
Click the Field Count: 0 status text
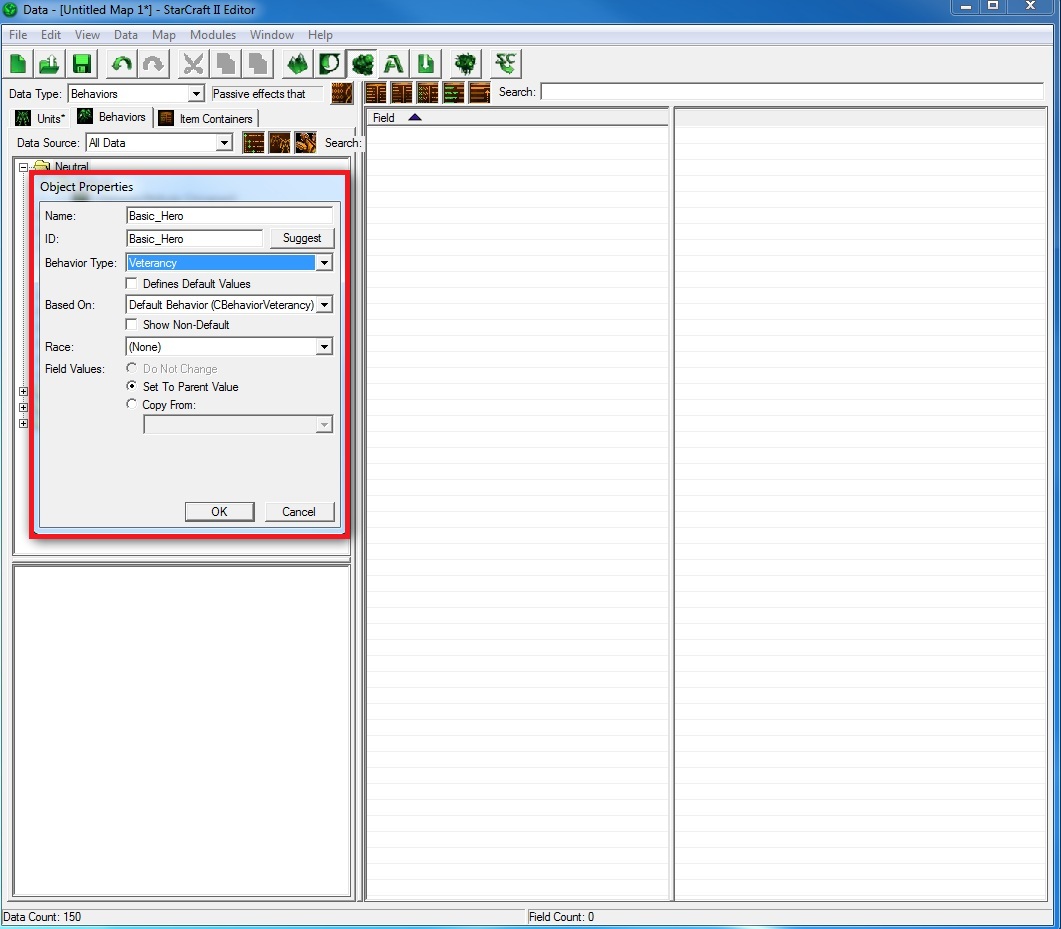(561, 917)
